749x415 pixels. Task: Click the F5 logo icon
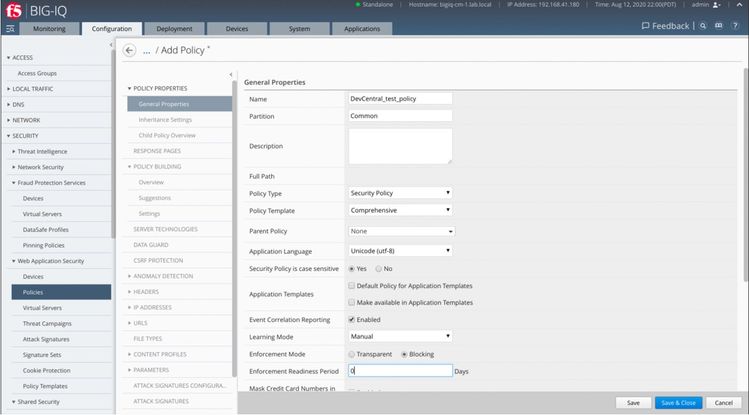(x=14, y=9)
